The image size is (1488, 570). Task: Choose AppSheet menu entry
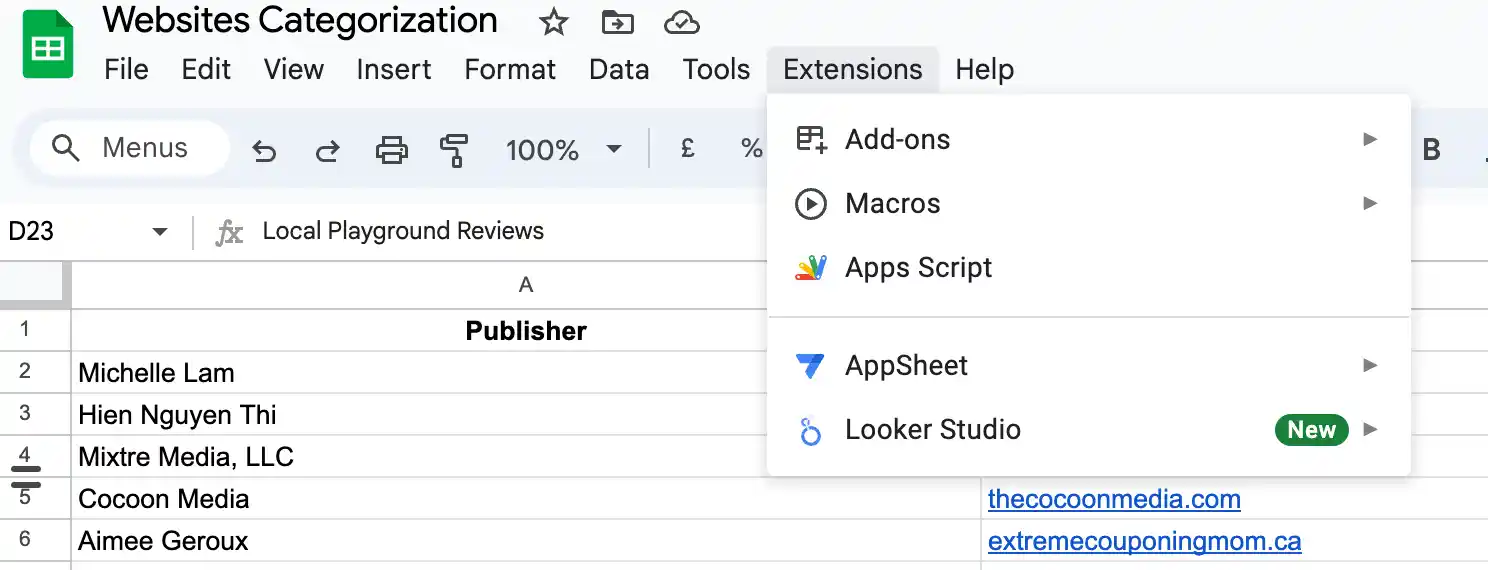[x=1088, y=365]
